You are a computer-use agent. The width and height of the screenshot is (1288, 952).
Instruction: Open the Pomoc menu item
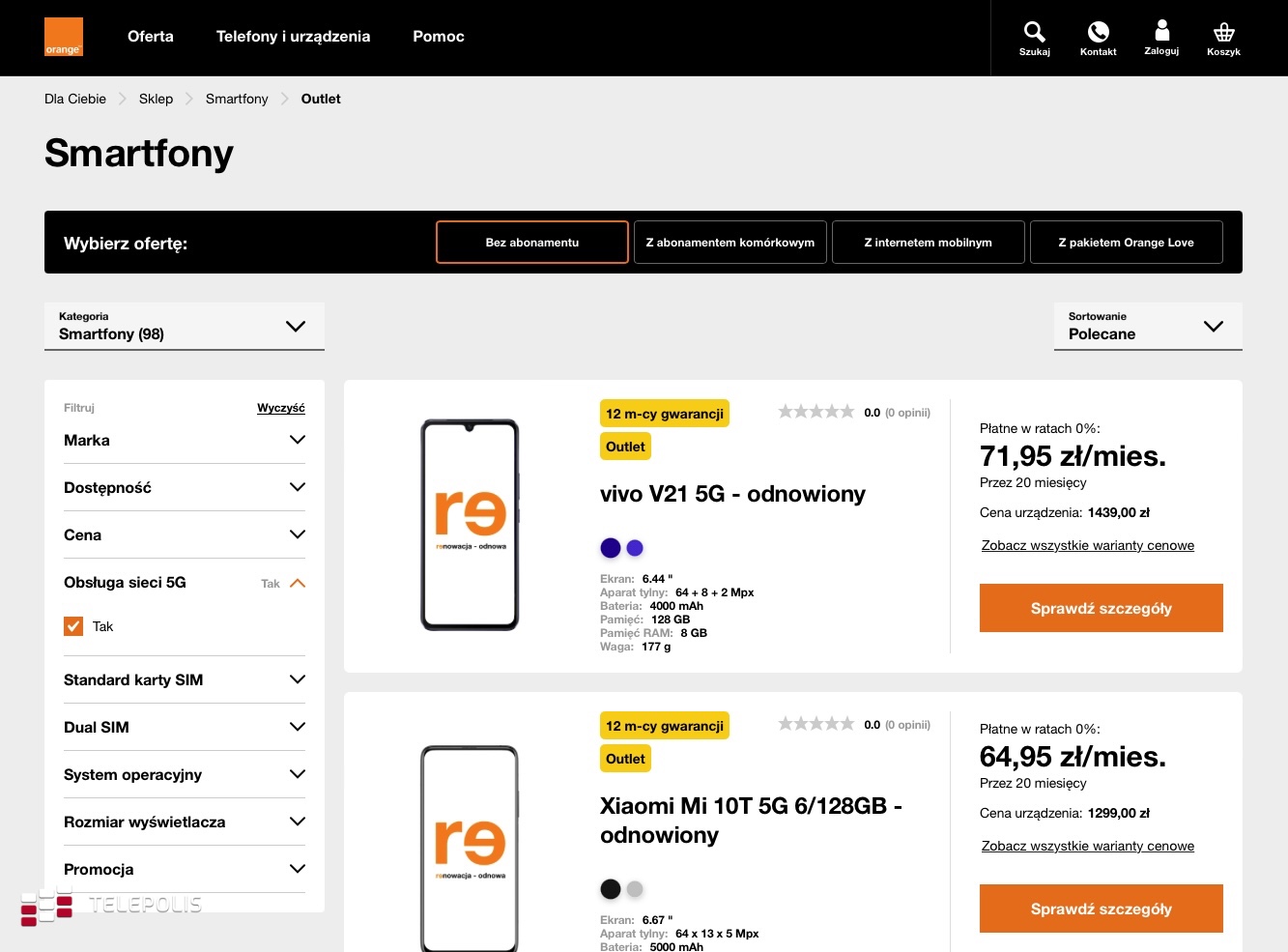tap(438, 37)
